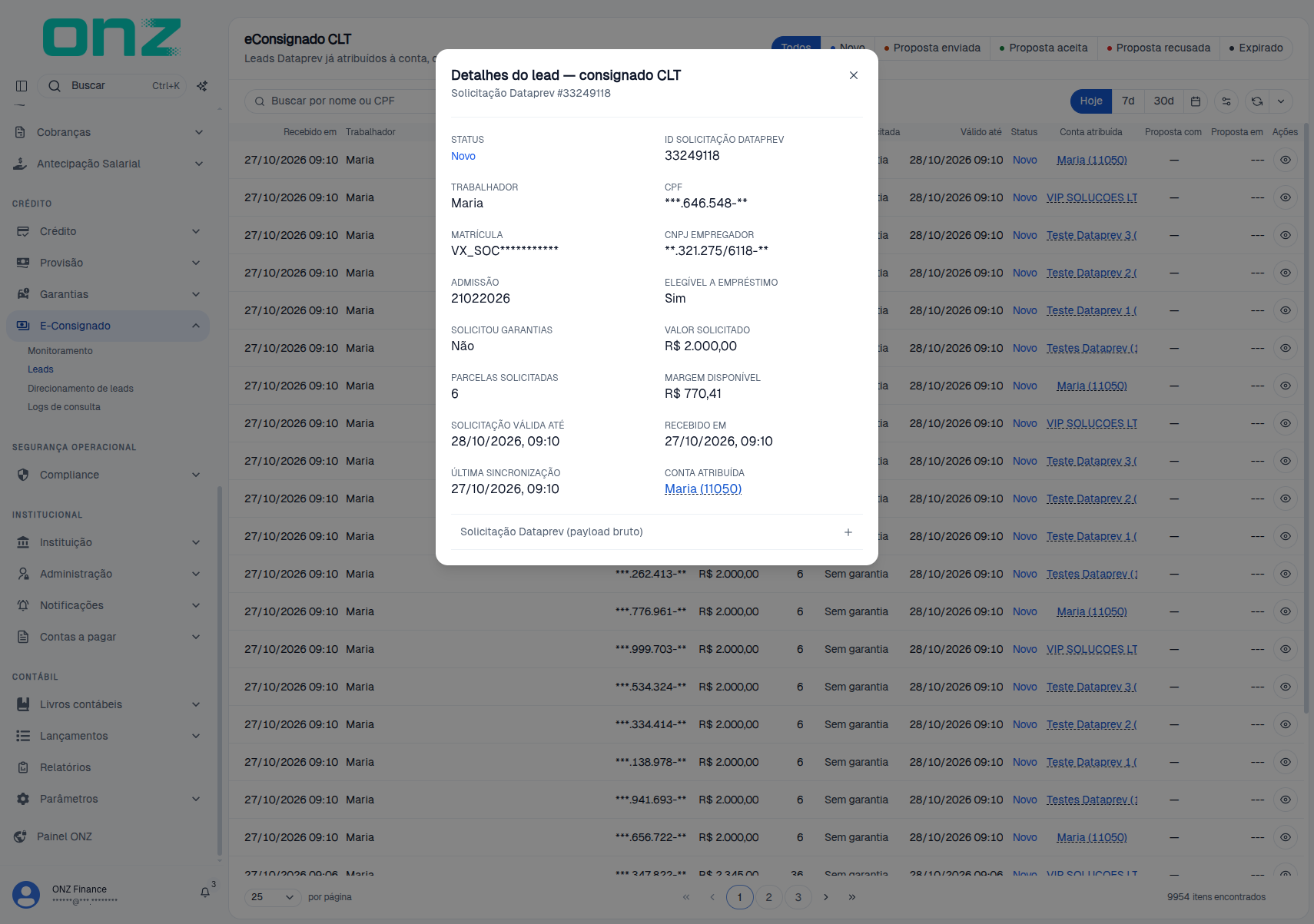Viewport: 1314px width, 924px height.
Task: Select the 7d date range
Action: pyautogui.click(x=1128, y=101)
